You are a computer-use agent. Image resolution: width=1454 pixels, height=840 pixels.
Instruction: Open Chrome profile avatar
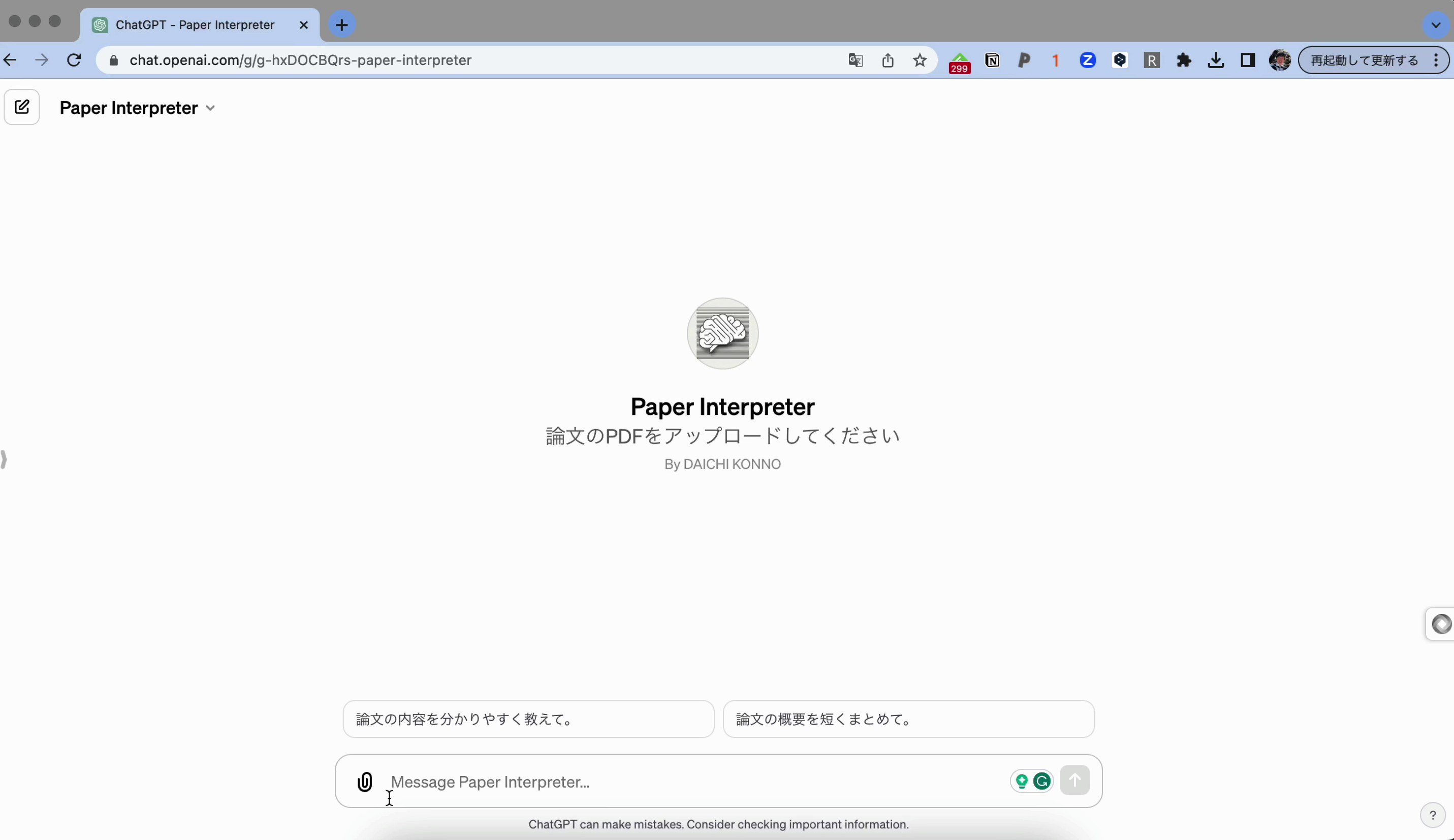1280,60
